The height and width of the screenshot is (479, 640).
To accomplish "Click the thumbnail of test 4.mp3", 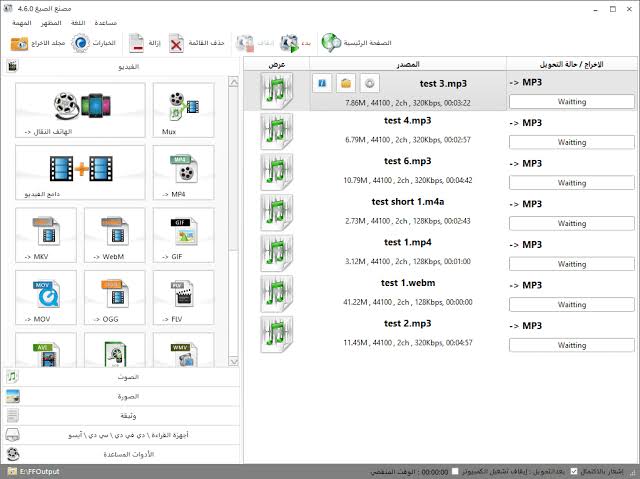I will [x=277, y=131].
